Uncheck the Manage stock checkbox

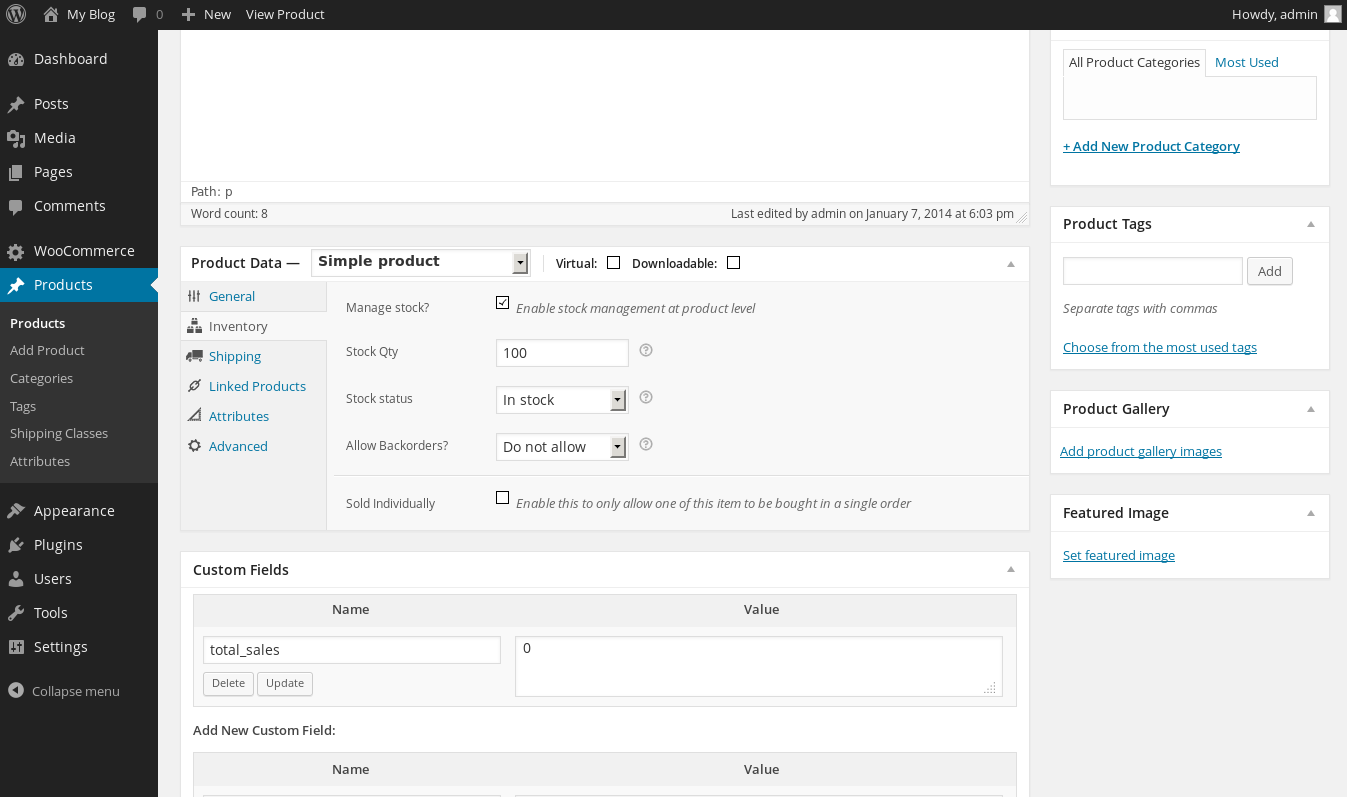pyautogui.click(x=503, y=303)
